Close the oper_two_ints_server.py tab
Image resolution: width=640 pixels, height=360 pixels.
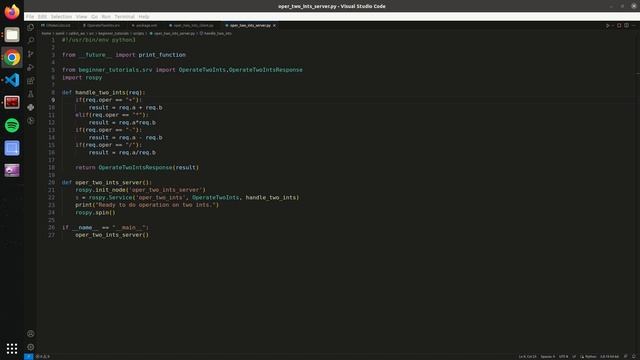274,25
